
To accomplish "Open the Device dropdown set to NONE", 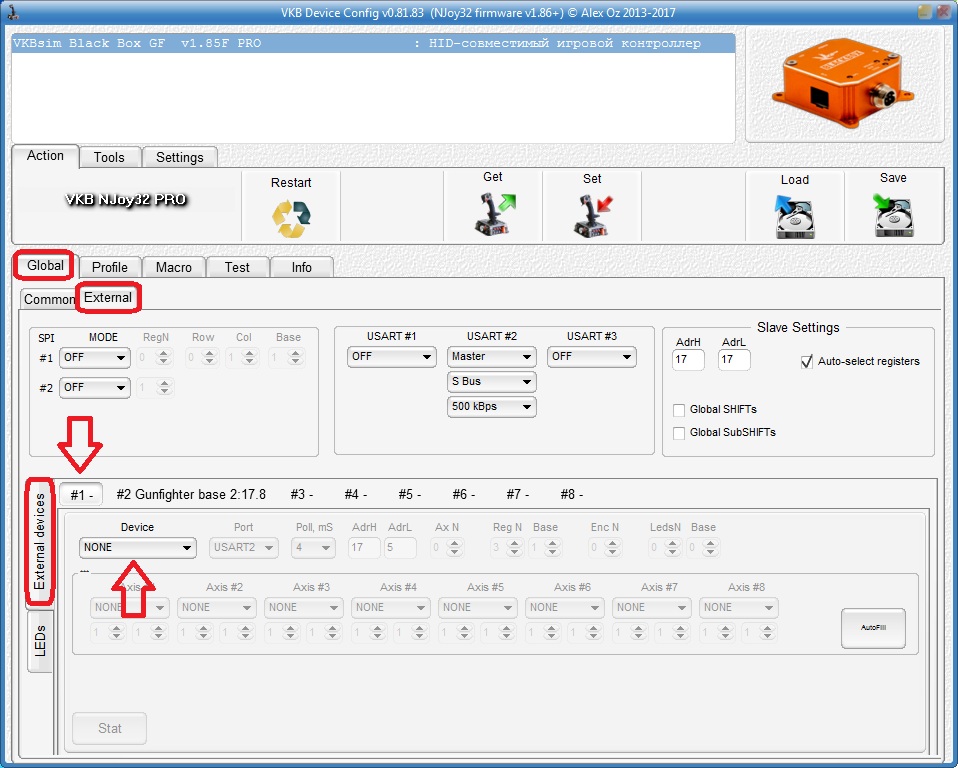I will coord(138,548).
